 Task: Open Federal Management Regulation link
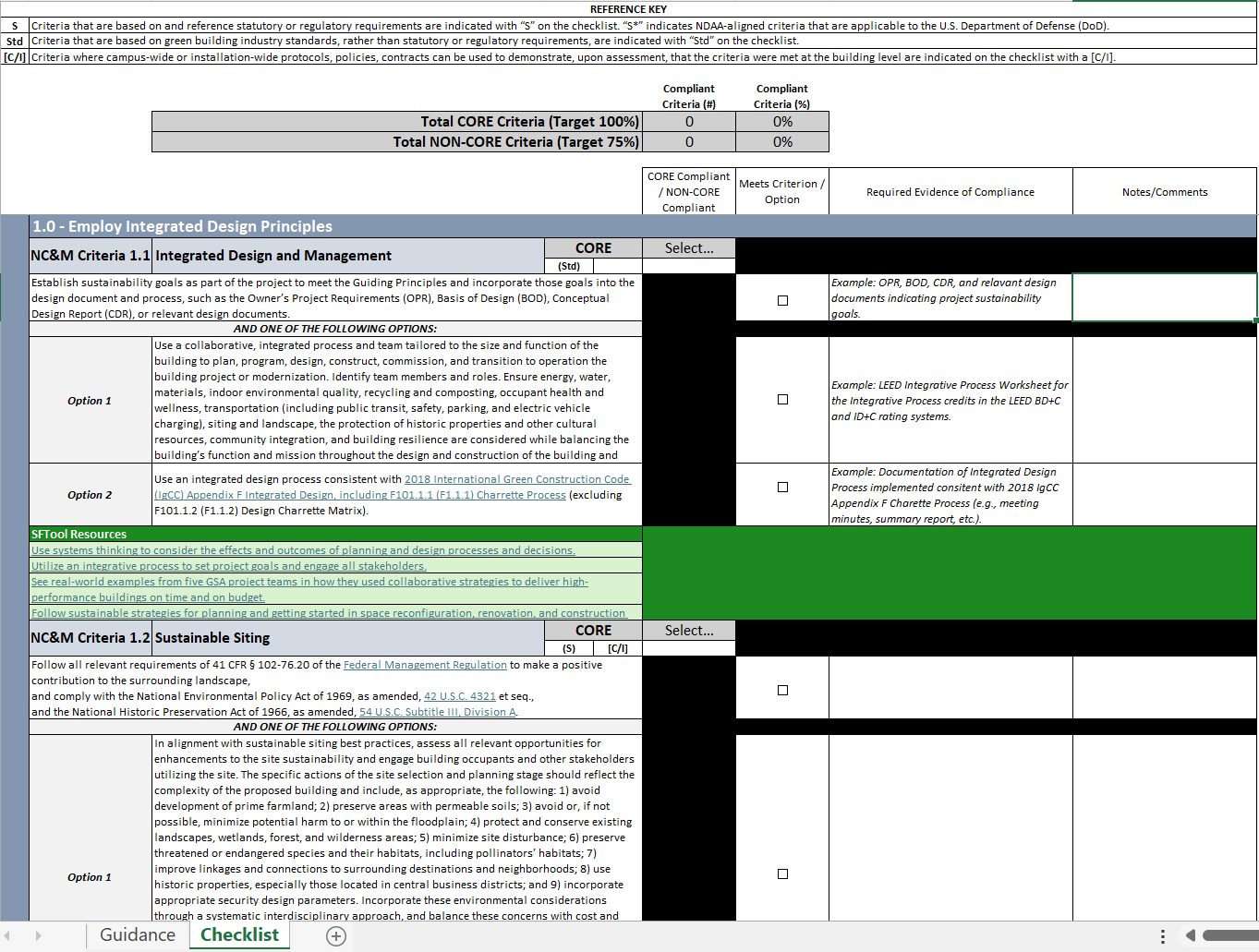[x=425, y=665]
